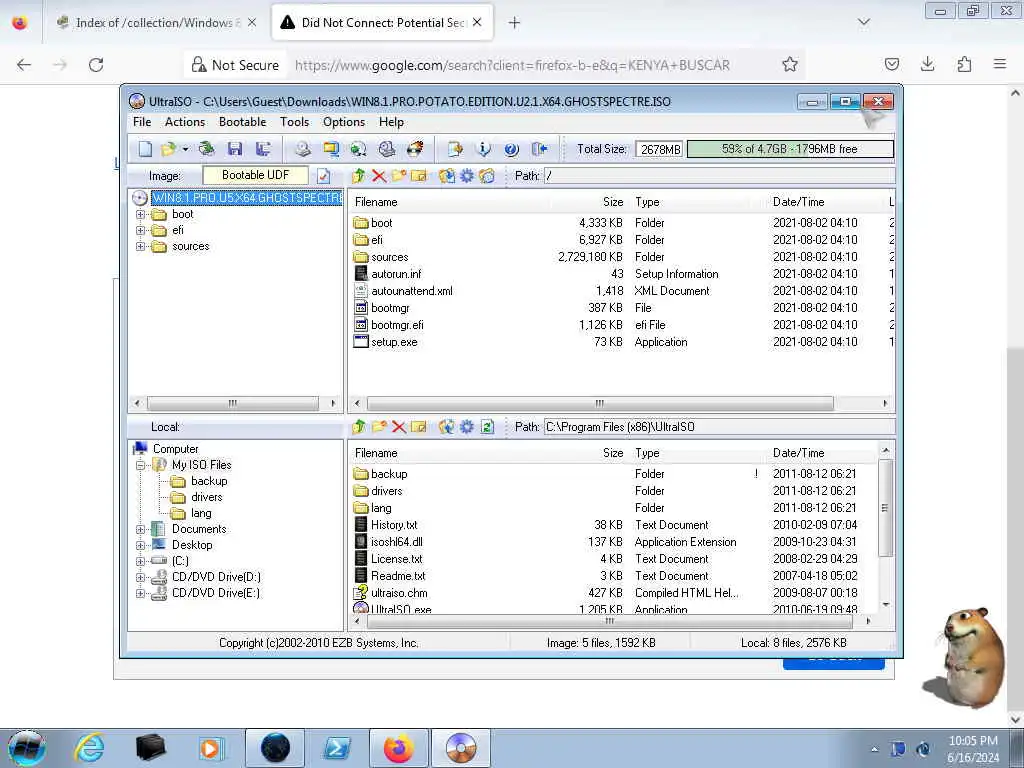Open dropdown arrow next to Open icon
The width and height of the screenshot is (1024, 768).
click(x=185, y=150)
